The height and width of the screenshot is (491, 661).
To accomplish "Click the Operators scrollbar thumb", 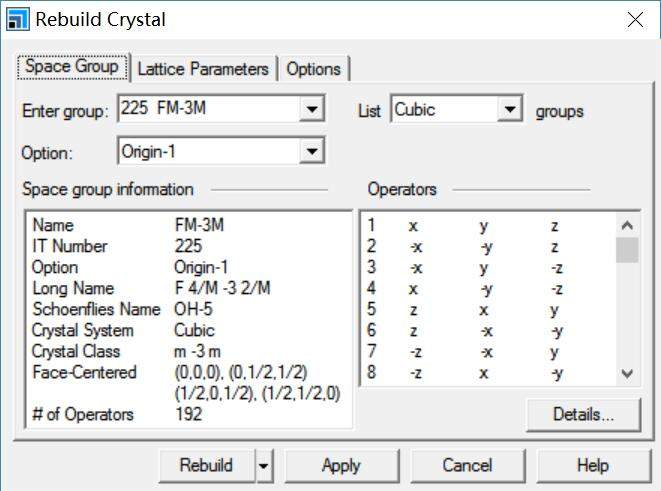I will [x=627, y=249].
